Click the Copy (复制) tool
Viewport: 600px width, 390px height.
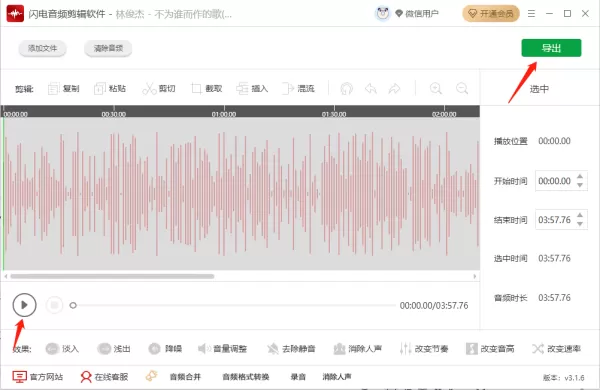64,89
